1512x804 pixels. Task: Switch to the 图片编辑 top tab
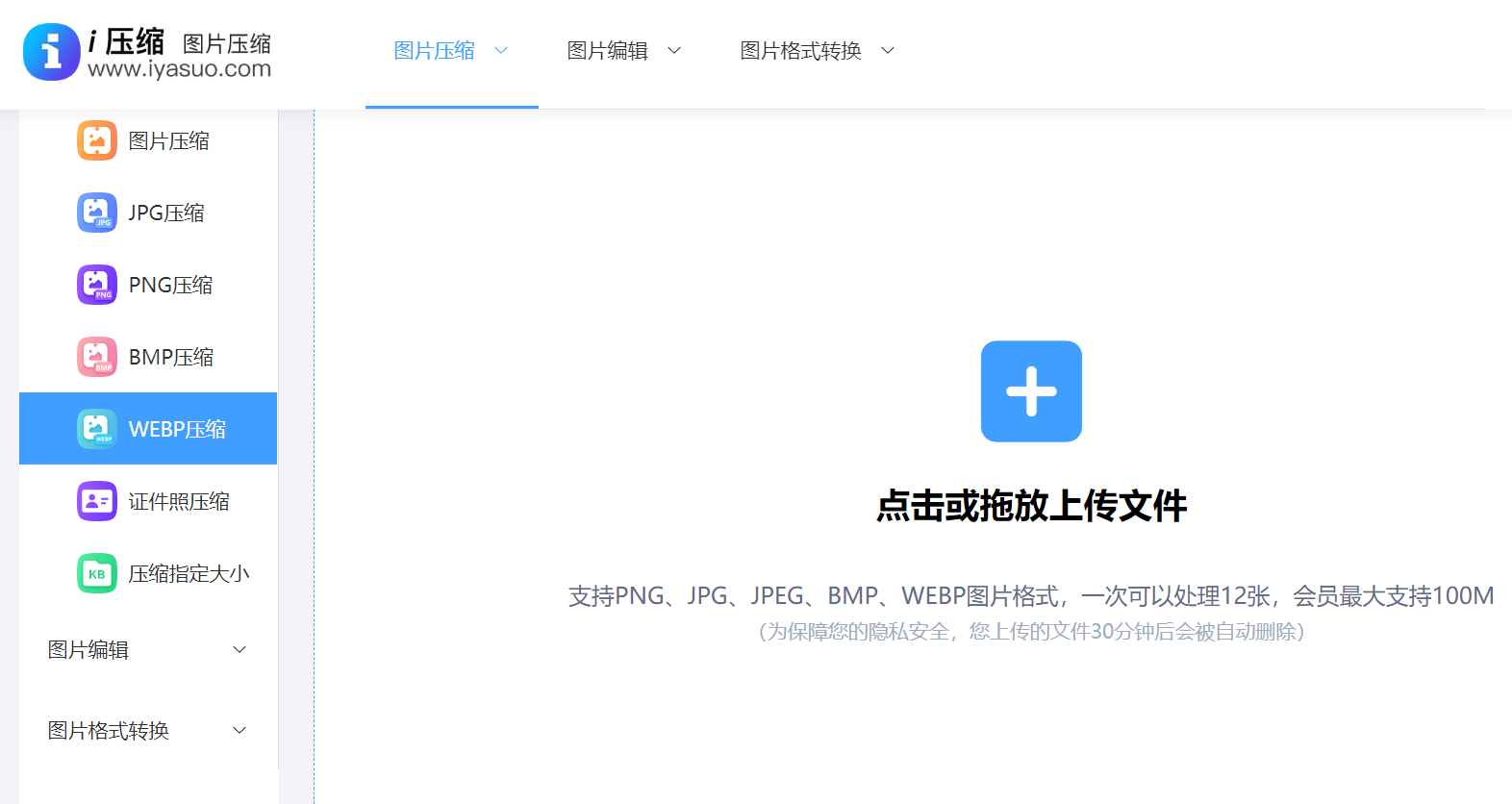[607, 51]
